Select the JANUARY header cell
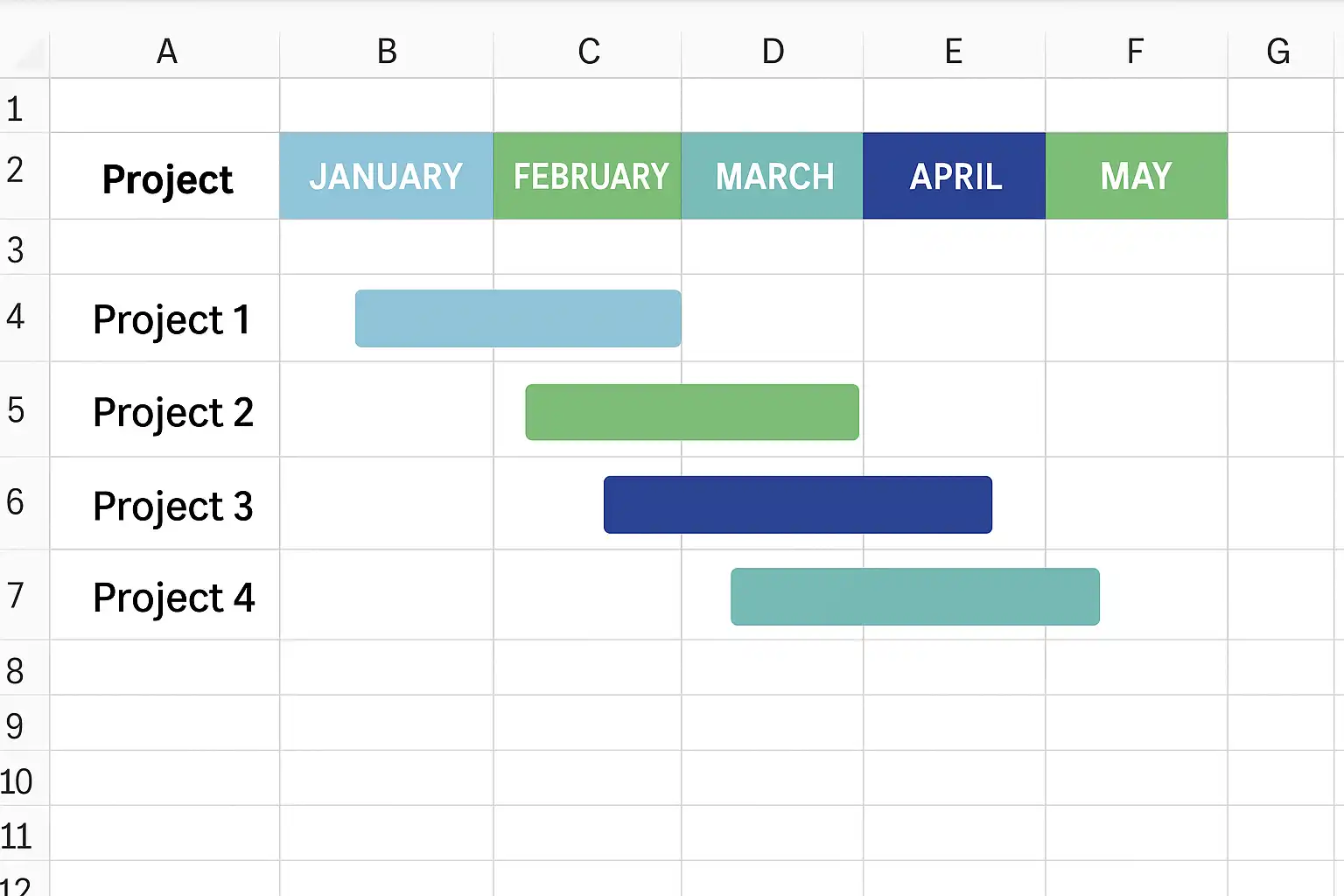1344x896 pixels. point(387,176)
